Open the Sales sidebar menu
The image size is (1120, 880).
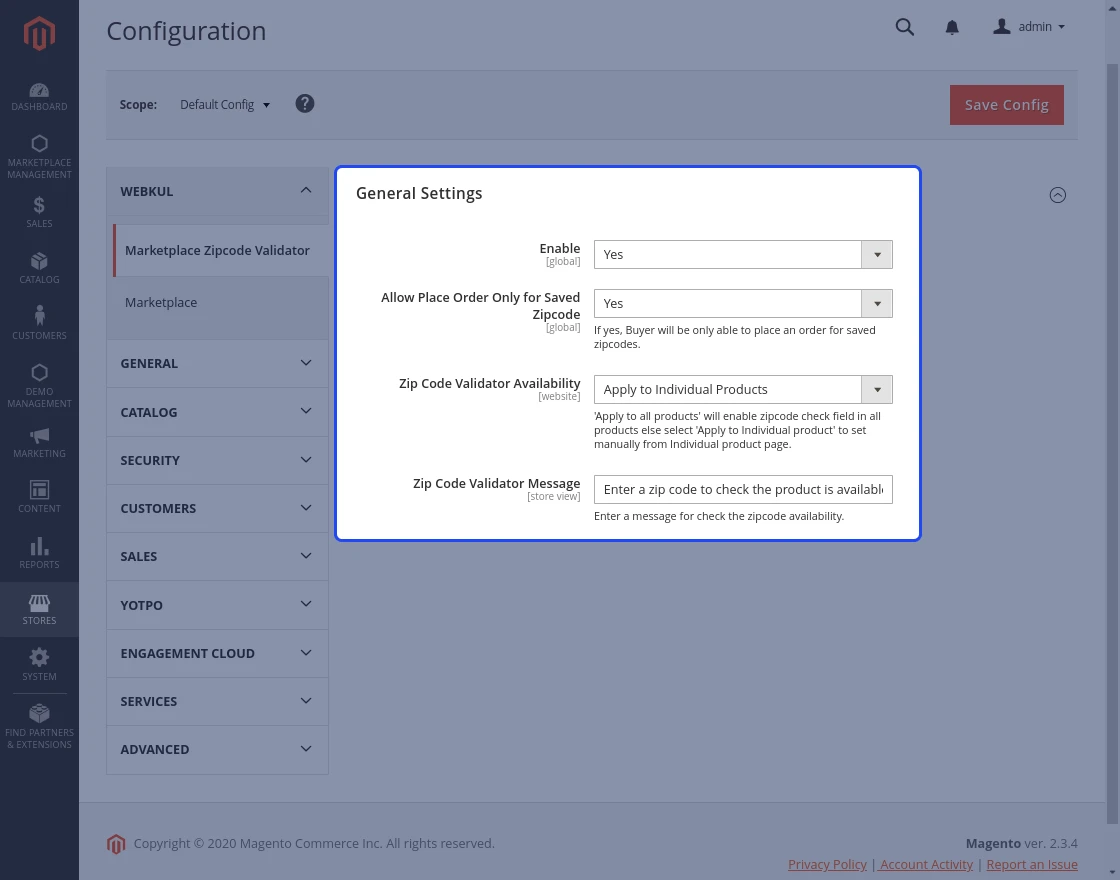[39, 212]
